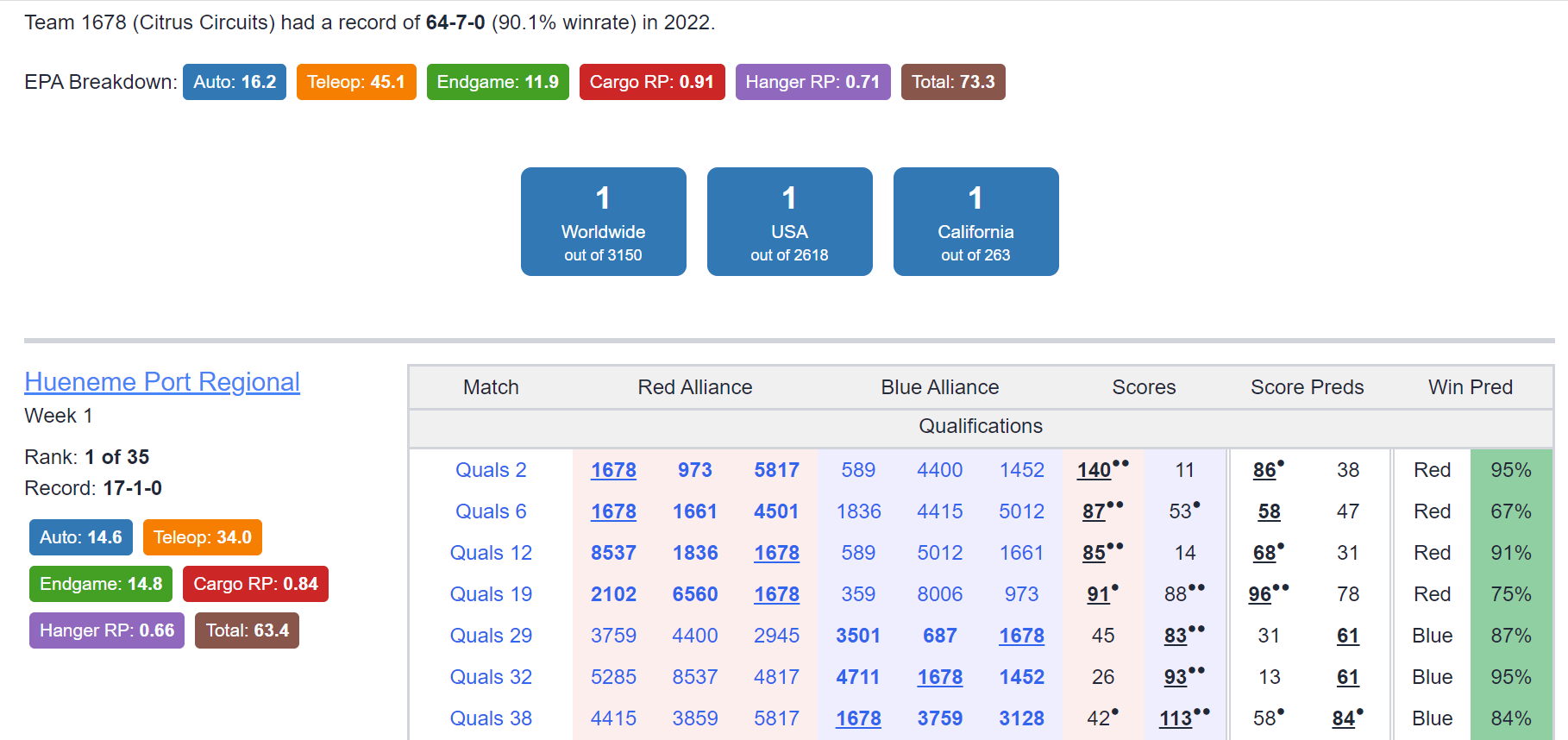The image size is (1568, 740).
Task: Open the Quals 19 match link
Action: pos(491,594)
